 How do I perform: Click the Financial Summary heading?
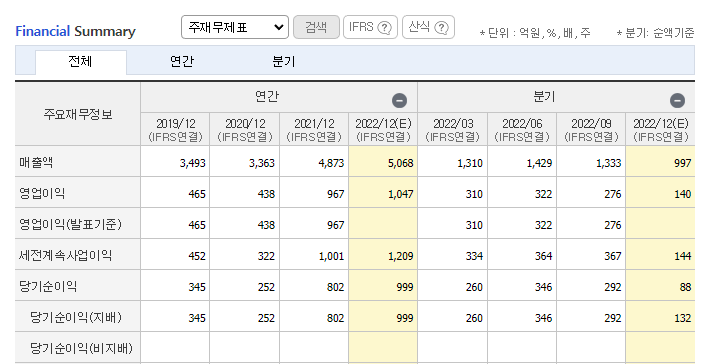(76, 31)
